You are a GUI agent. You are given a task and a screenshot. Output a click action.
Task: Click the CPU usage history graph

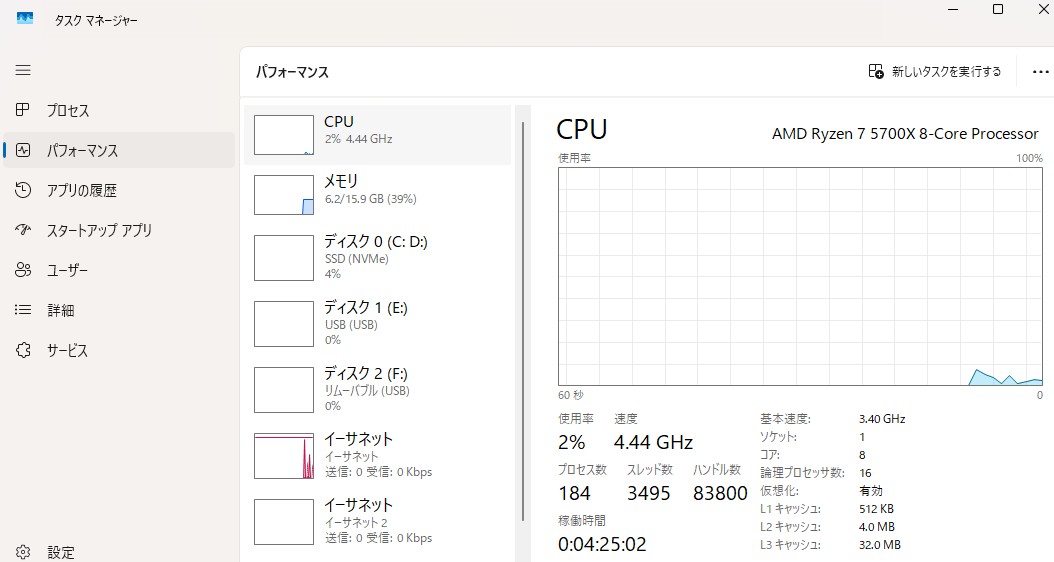(801, 276)
